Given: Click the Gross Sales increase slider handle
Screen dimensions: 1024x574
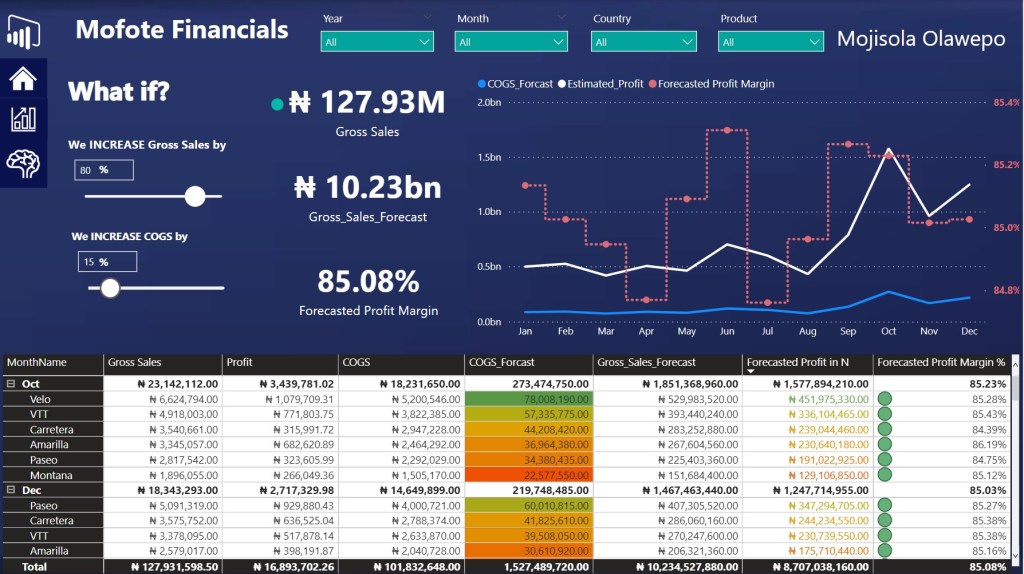Looking at the screenshot, I should pyautogui.click(x=195, y=196).
